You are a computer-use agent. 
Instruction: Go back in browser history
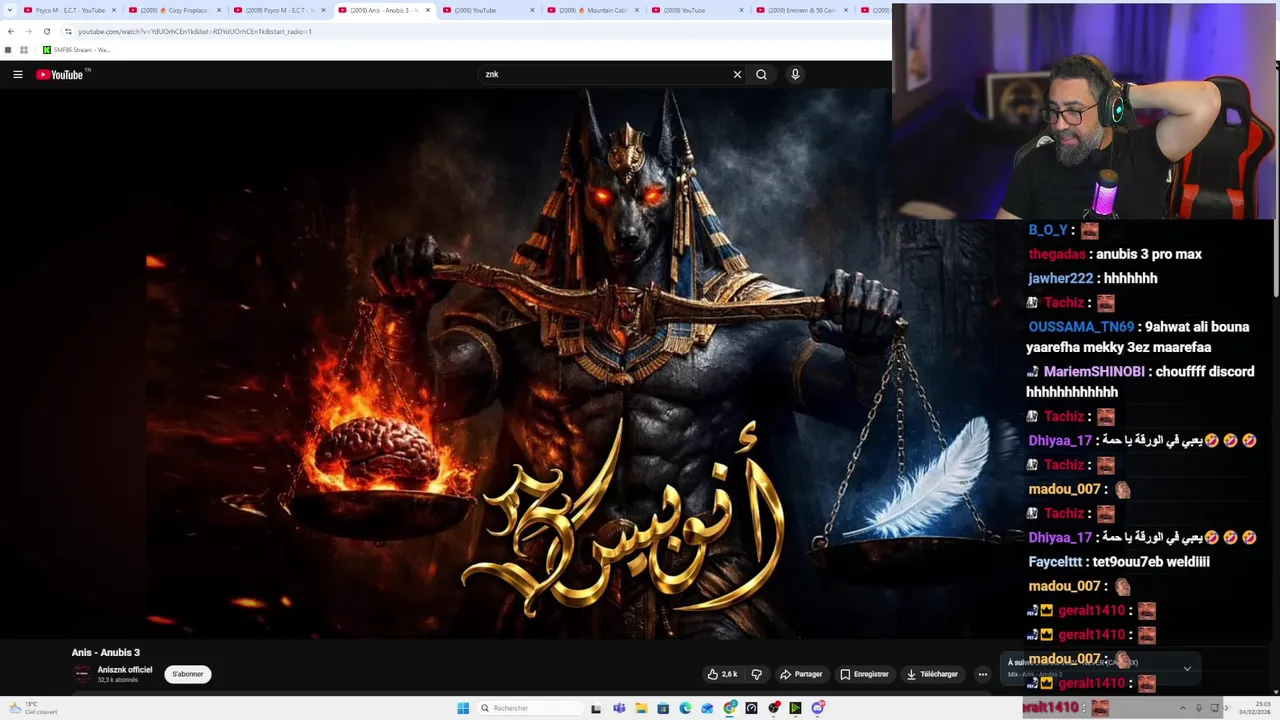[10, 31]
